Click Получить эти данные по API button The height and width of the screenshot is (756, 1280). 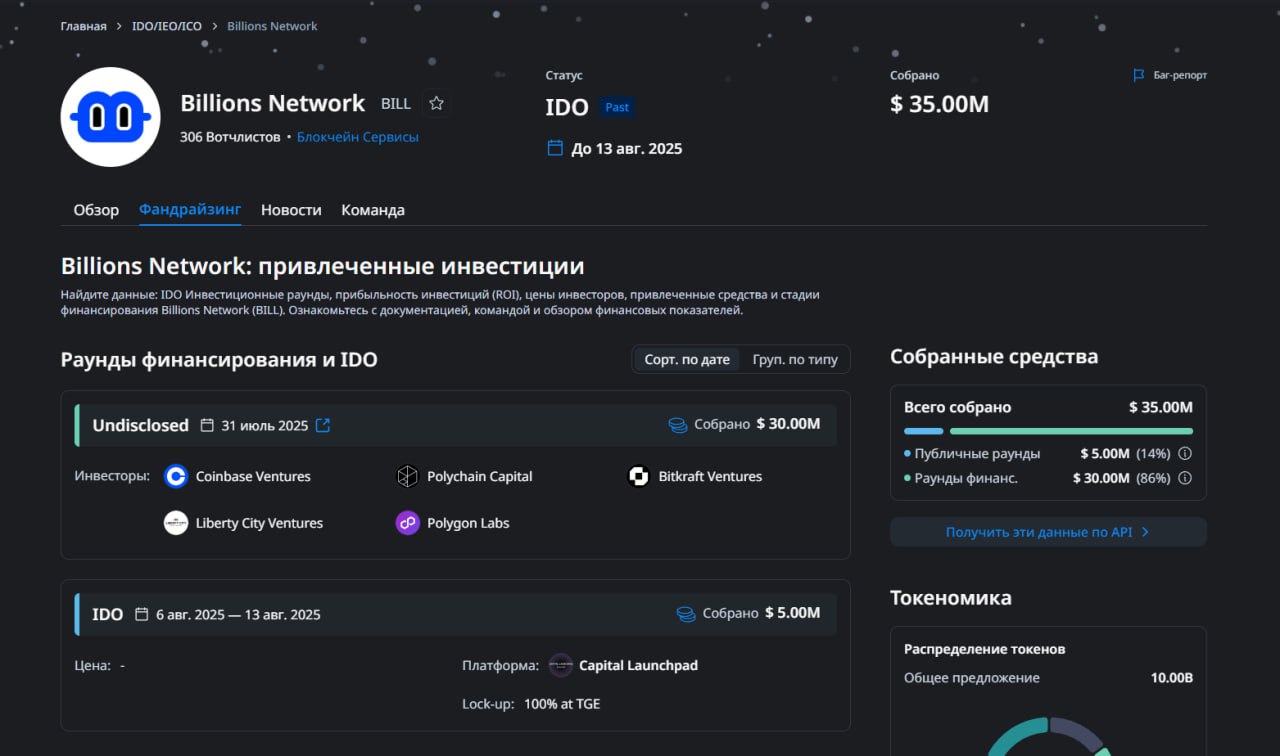1047,532
